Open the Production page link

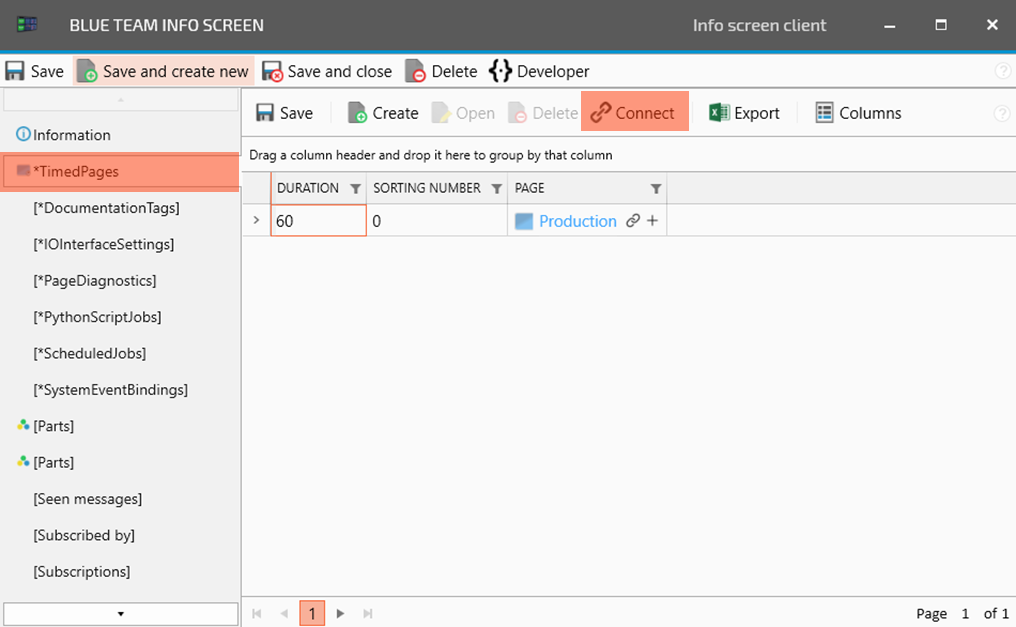pos(577,221)
